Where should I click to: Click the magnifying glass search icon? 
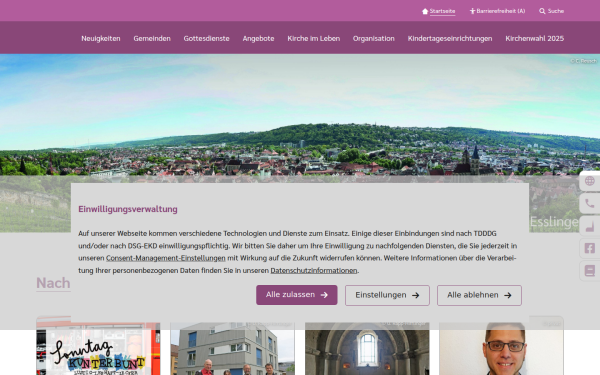542,11
